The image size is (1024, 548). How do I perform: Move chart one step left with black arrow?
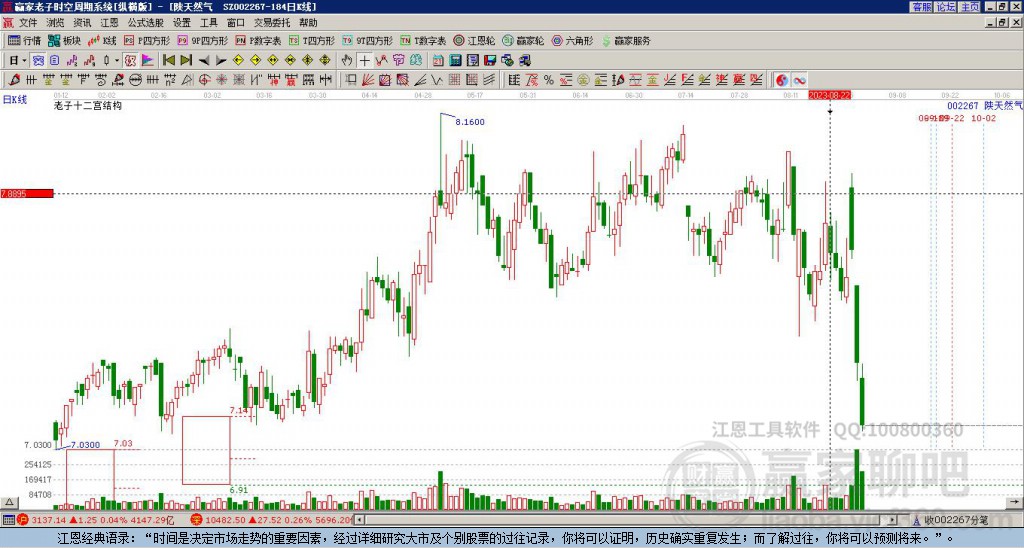pos(204,61)
